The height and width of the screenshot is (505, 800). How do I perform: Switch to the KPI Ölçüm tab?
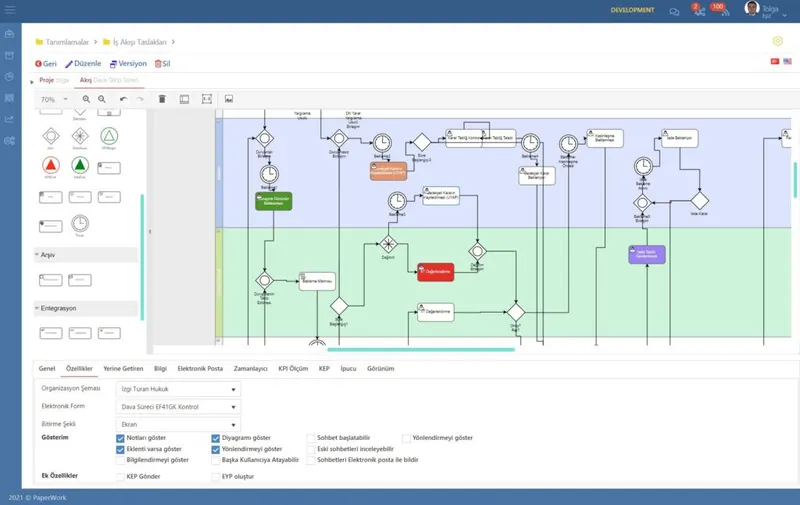(x=293, y=368)
